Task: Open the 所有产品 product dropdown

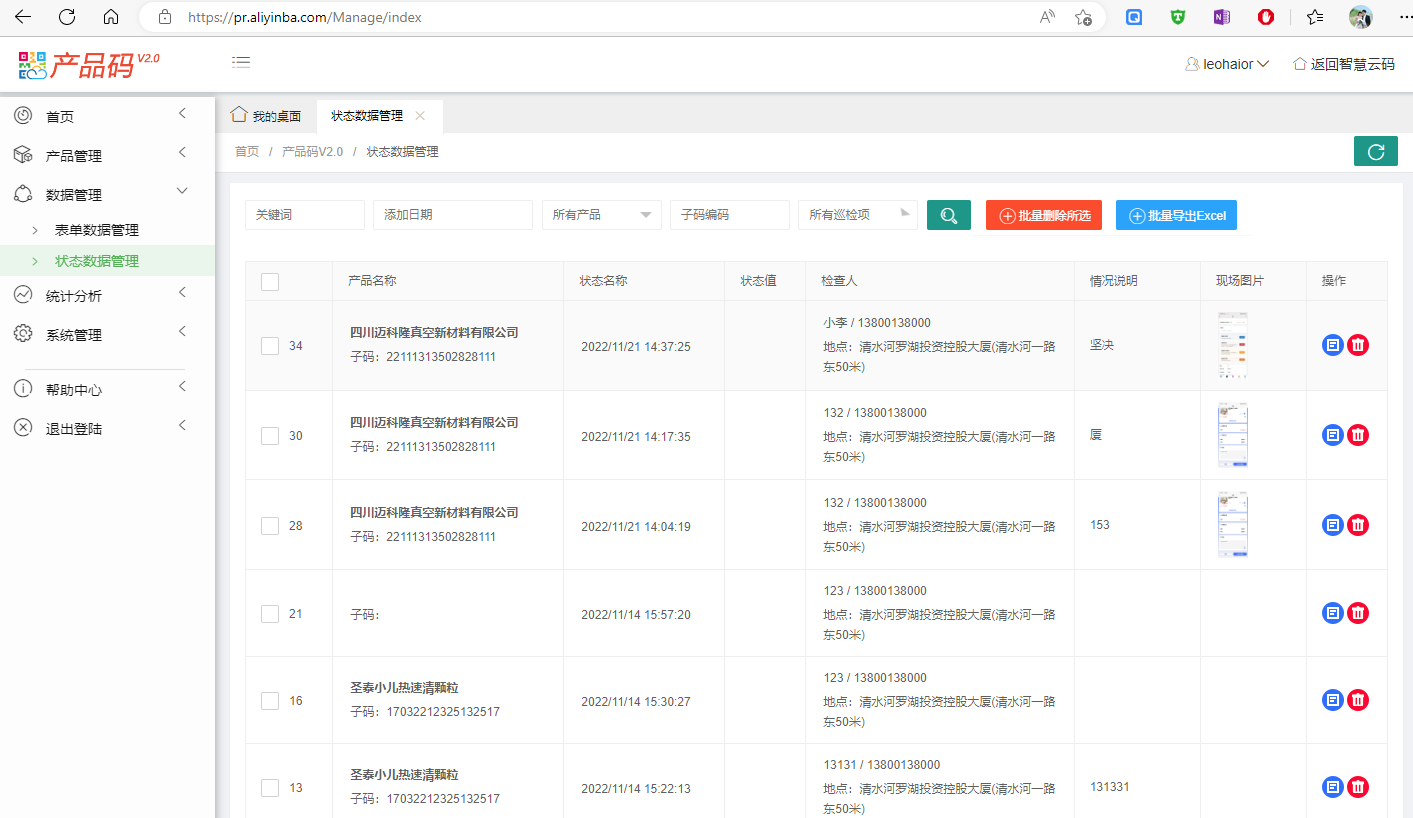Action: tap(601, 215)
